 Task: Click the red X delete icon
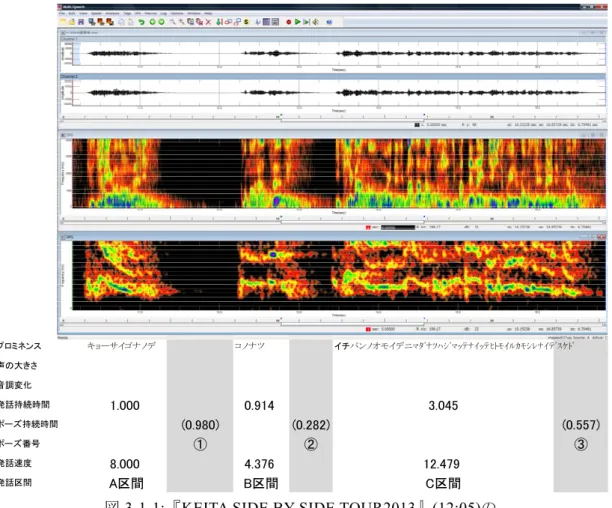(208, 22)
